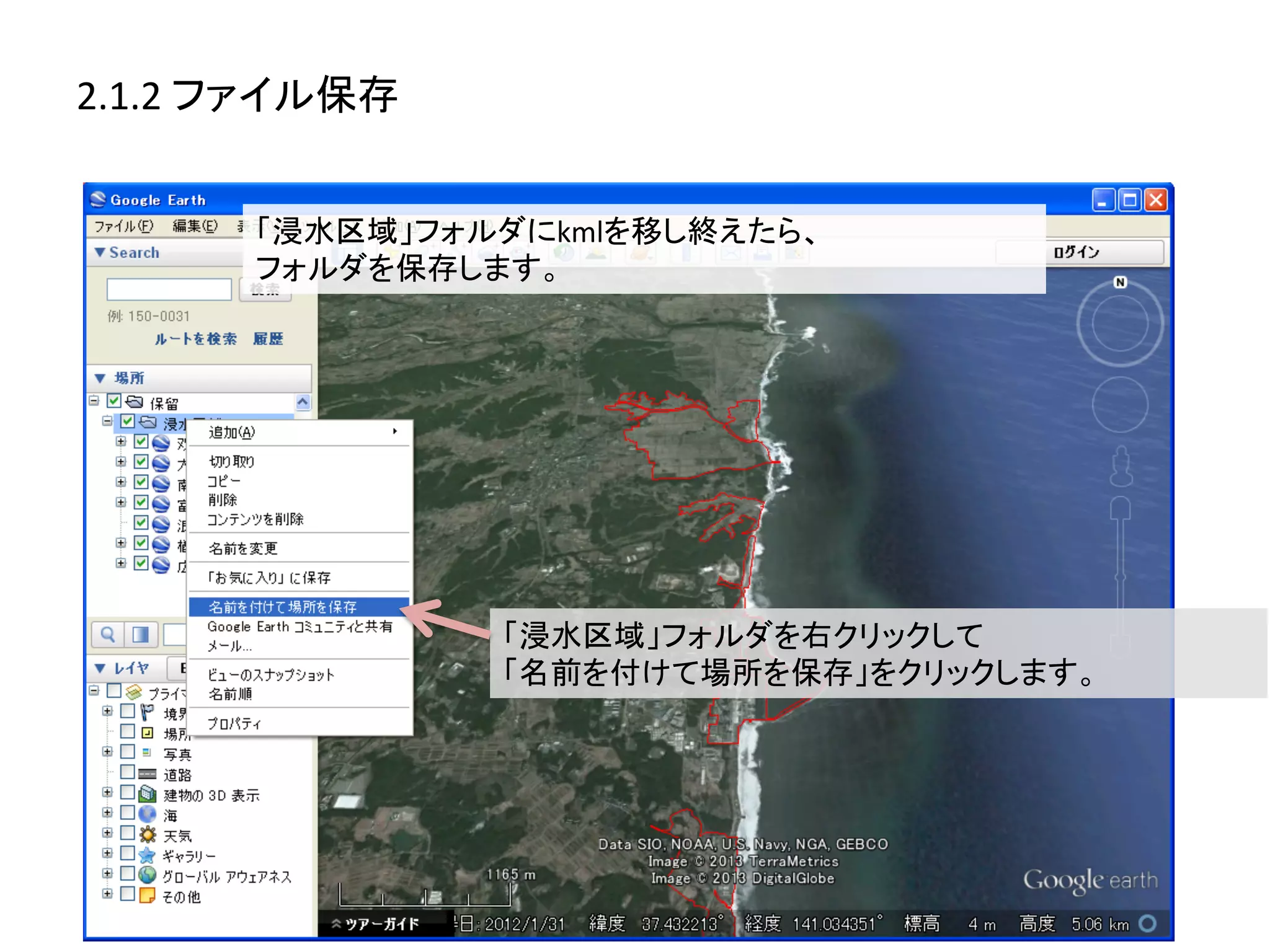Enable the 道路 layer checkbox
Image resolution: width=1270 pixels, height=952 pixels.
pyautogui.click(x=127, y=772)
